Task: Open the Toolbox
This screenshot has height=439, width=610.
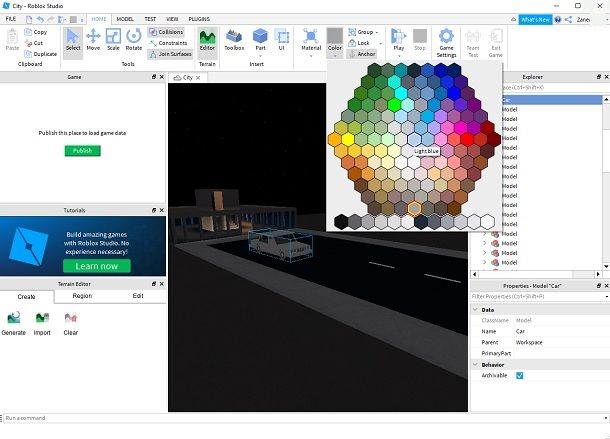Action: point(234,40)
